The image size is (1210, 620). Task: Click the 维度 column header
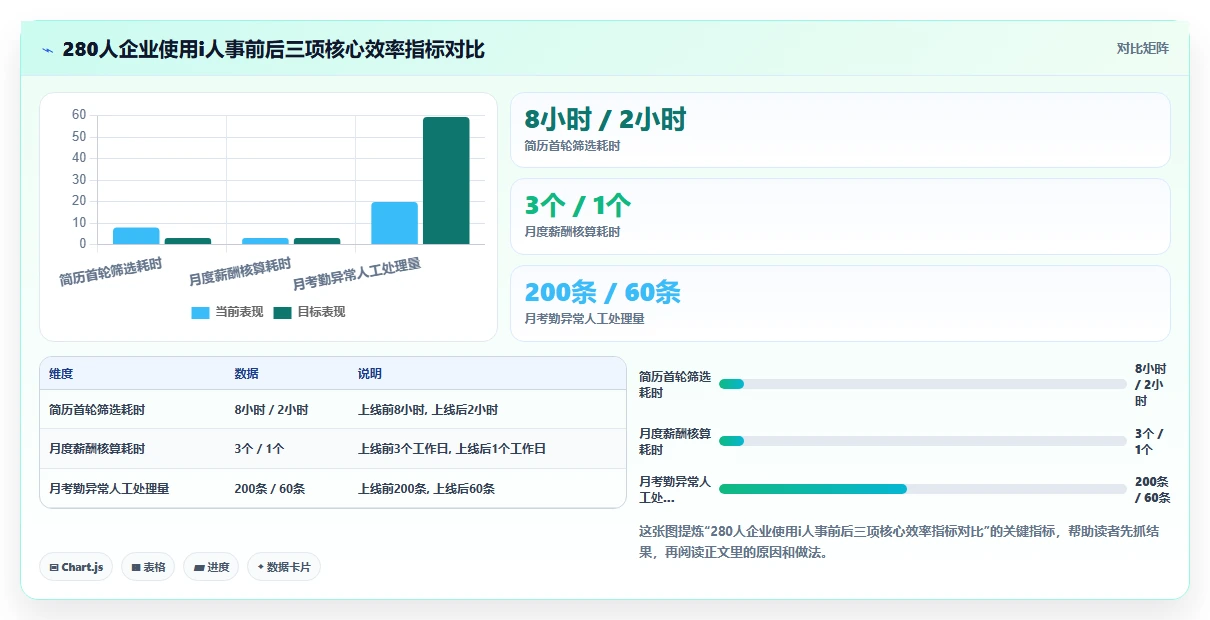(61, 374)
